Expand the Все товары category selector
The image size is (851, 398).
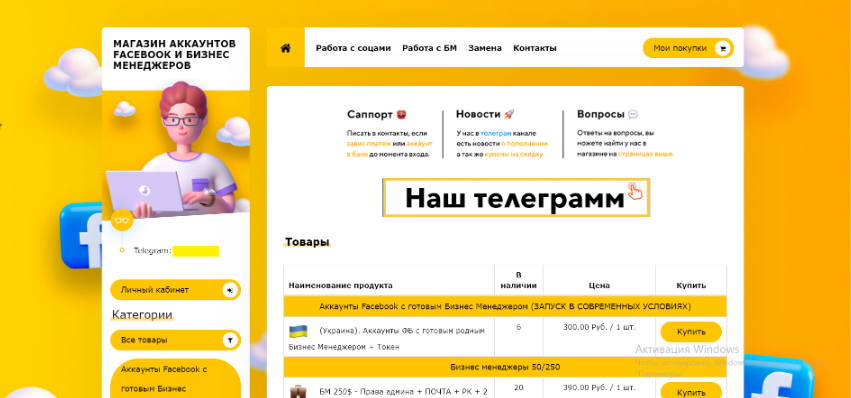[x=175, y=340]
